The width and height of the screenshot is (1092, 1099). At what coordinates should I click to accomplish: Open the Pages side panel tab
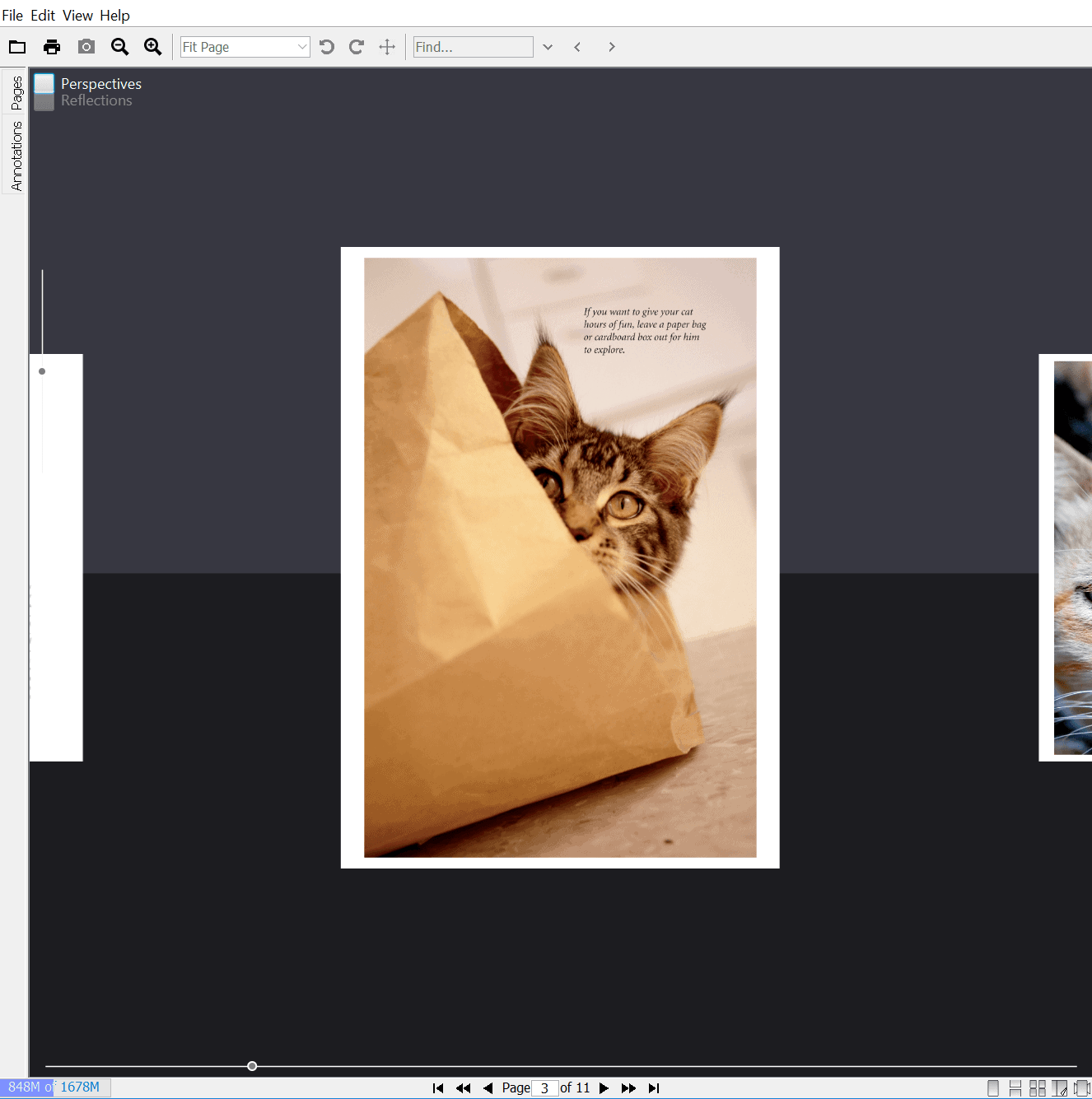[16, 93]
